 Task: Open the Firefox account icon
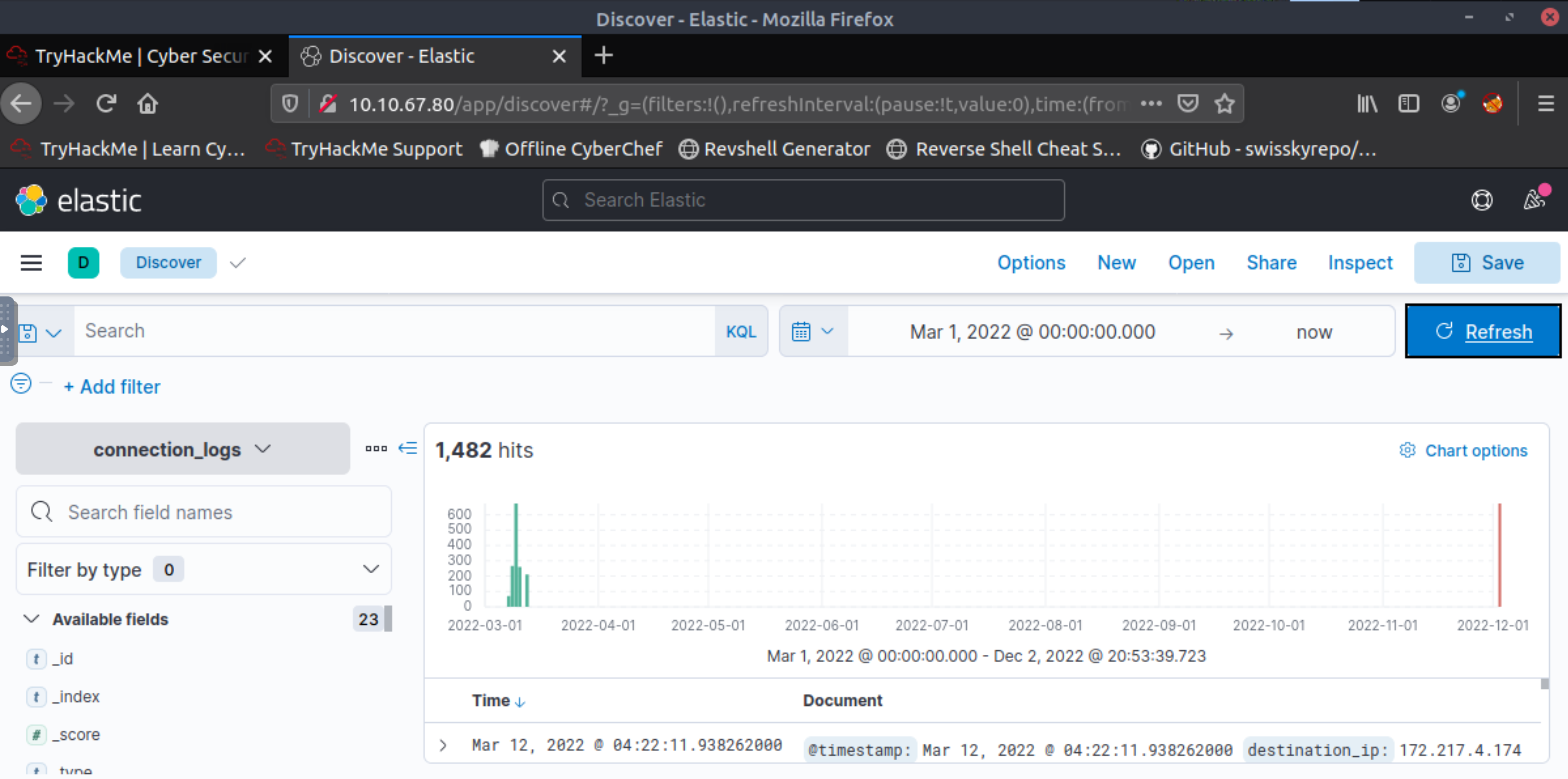1452,103
